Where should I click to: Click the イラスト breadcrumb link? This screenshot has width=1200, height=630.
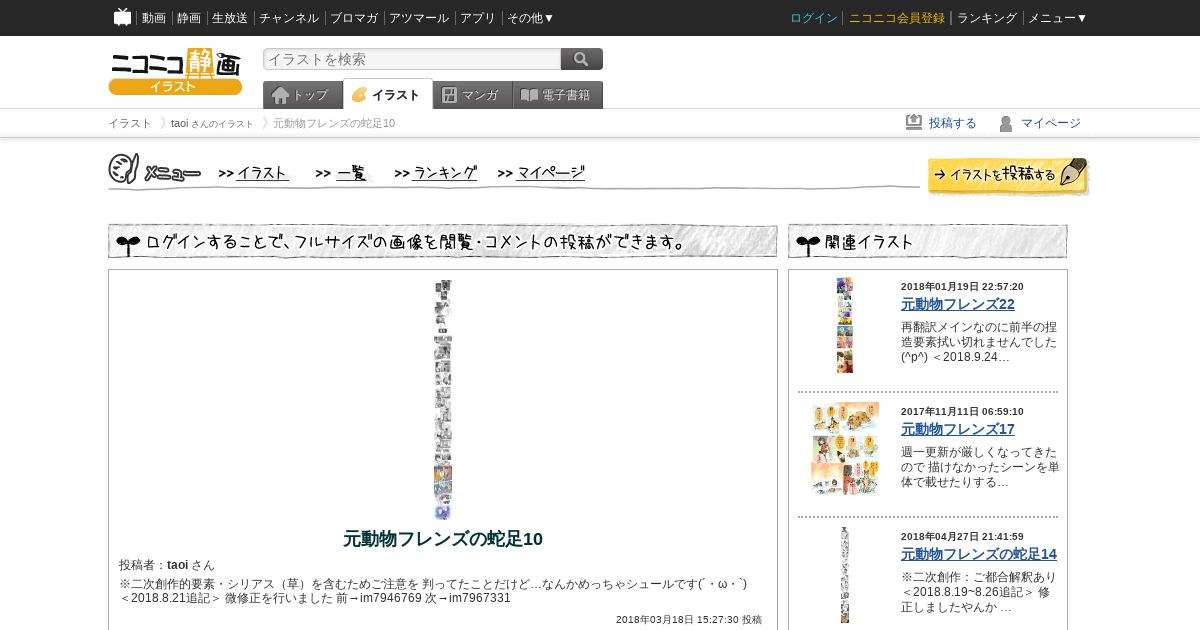(130, 123)
